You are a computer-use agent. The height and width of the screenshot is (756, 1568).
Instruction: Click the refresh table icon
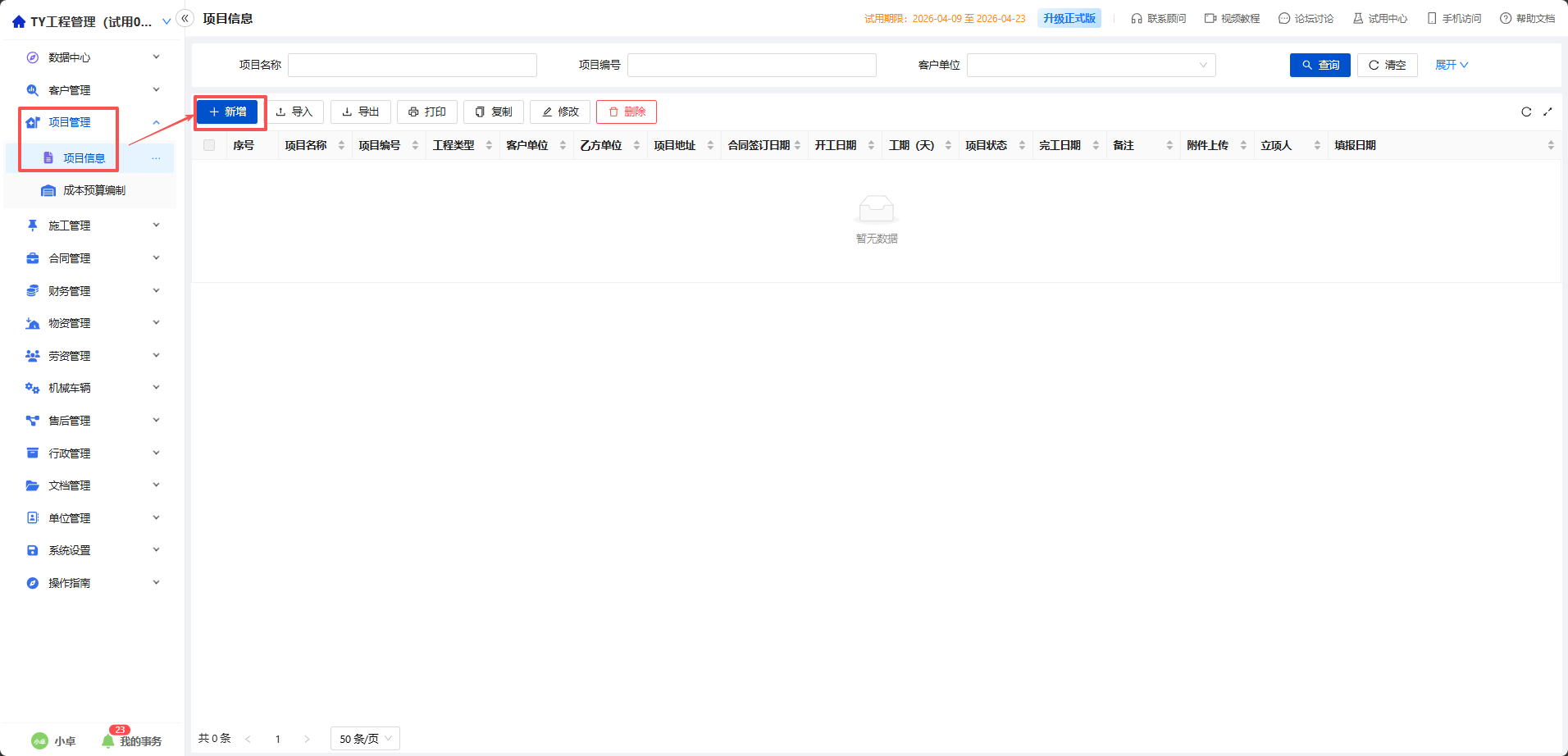(1526, 112)
